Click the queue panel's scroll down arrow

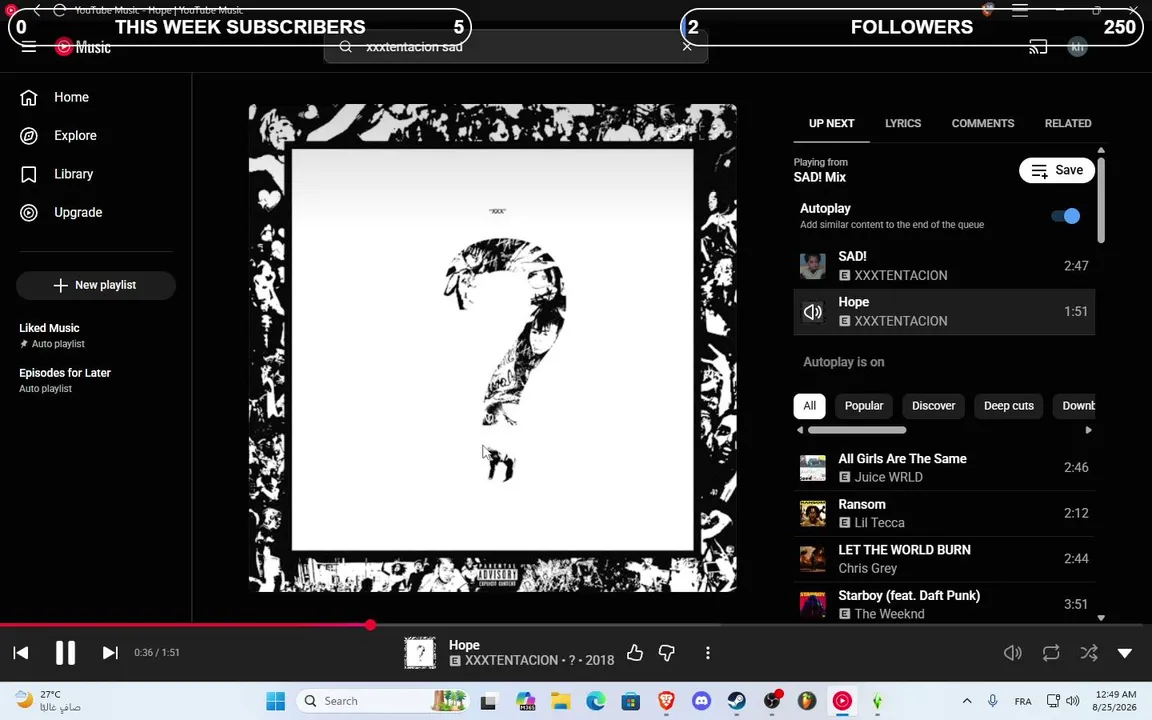(x=1101, y=618)
